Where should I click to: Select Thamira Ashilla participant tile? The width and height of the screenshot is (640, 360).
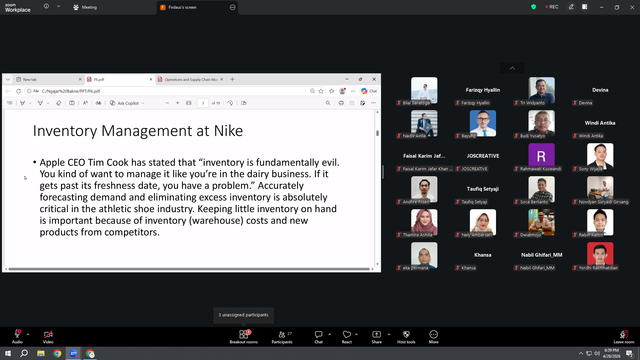424,222
